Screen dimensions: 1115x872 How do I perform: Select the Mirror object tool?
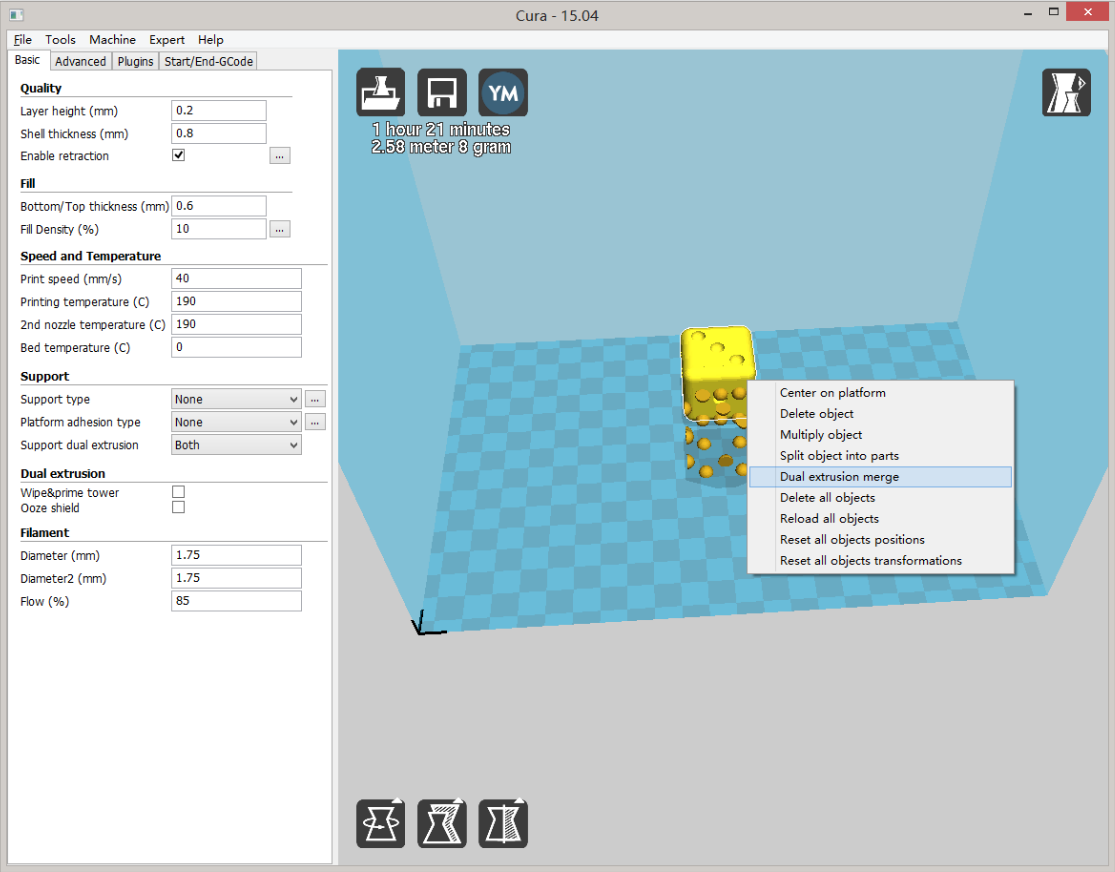(503, 823)
